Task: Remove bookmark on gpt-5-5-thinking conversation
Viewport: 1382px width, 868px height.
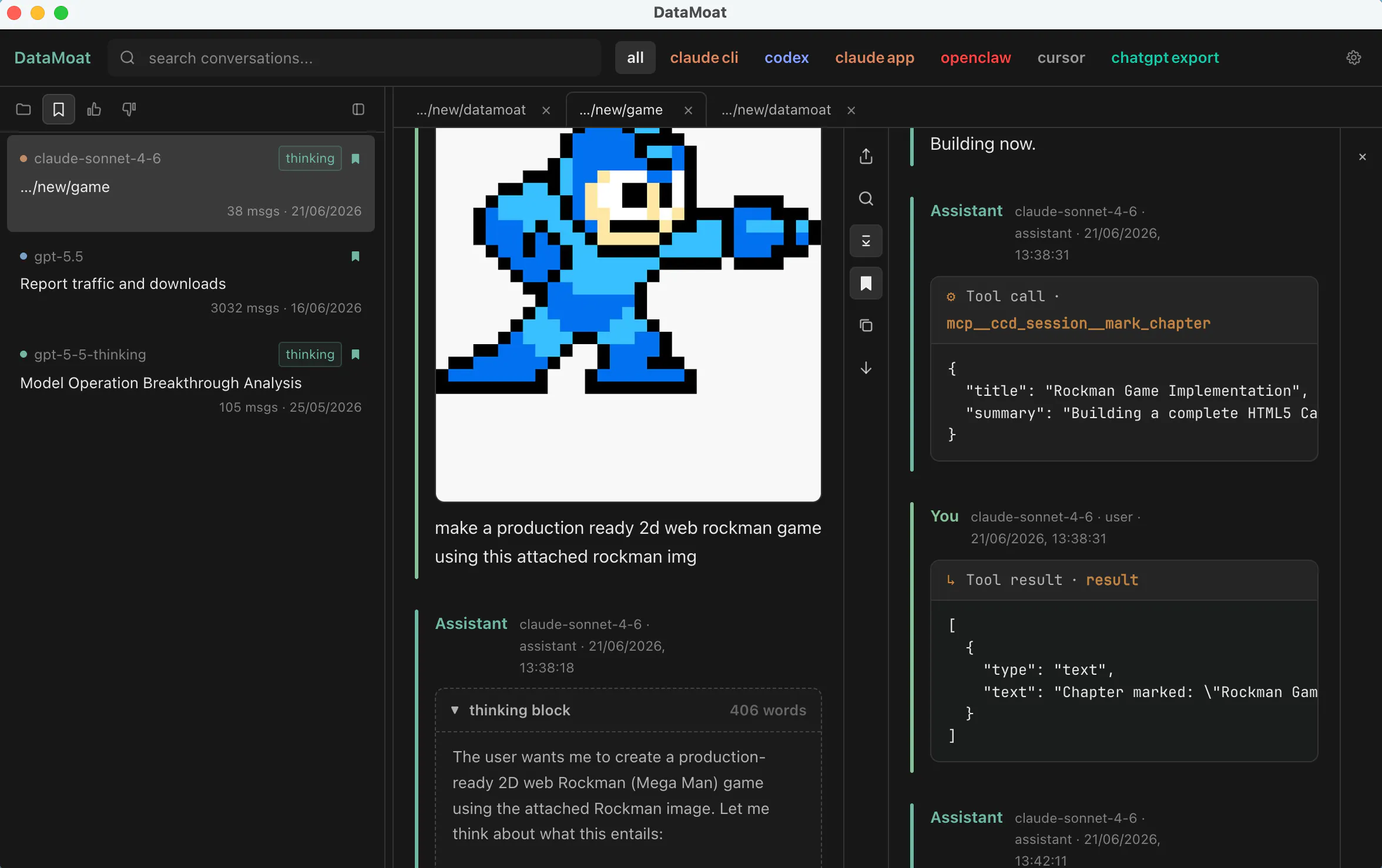Action: (355, 354)
